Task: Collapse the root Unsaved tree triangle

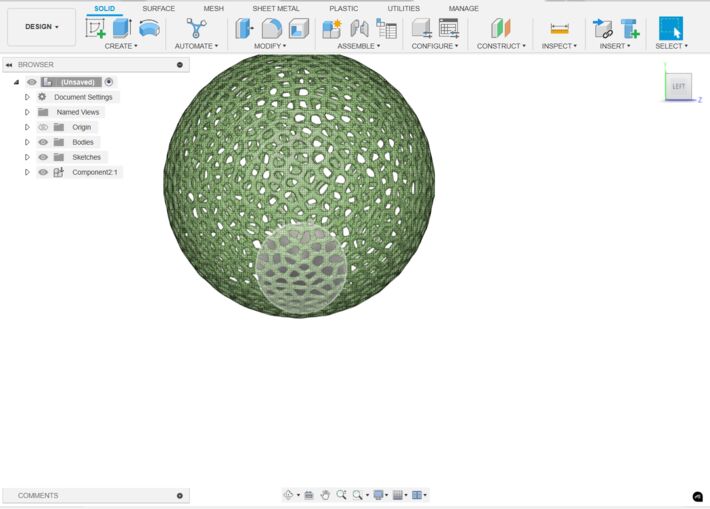Action: tap(17, 82)
